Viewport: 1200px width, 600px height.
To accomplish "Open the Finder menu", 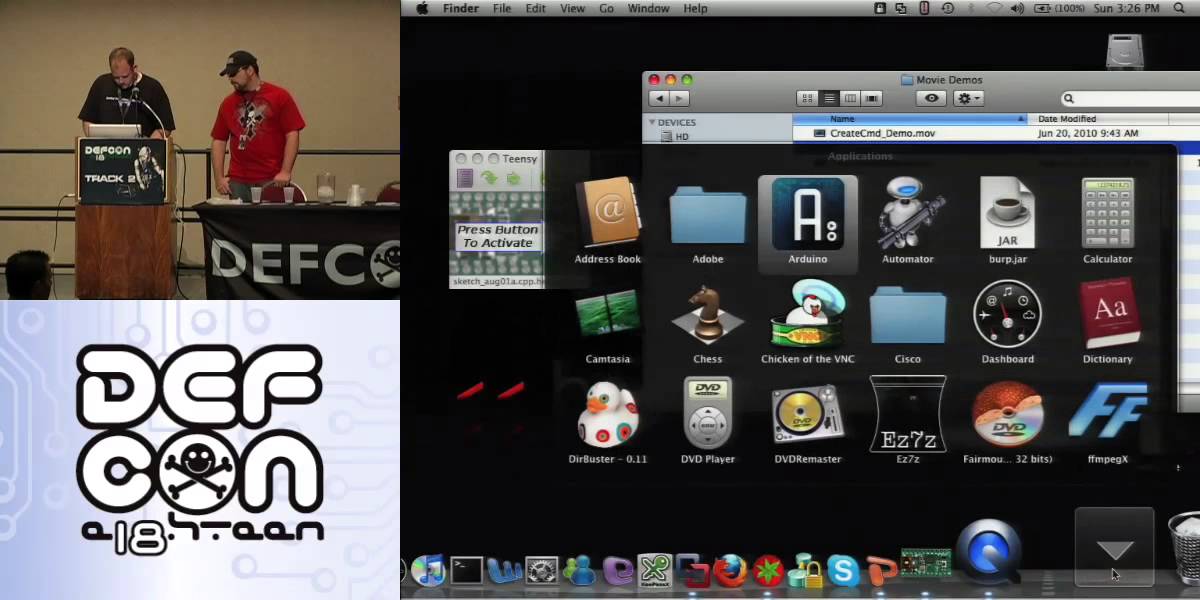I will coord(460,8).
